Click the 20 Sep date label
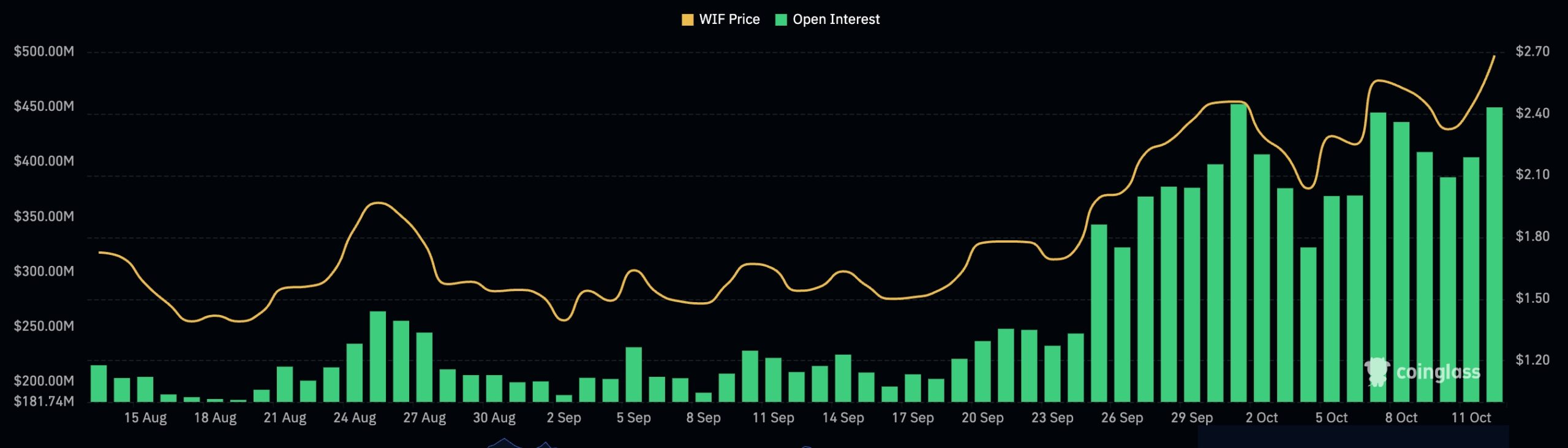 click(982, 418)
